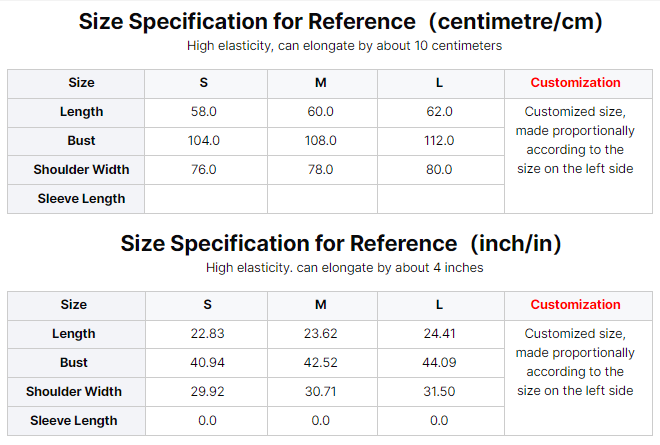Click the inch size specification title

tap(340, 244)
